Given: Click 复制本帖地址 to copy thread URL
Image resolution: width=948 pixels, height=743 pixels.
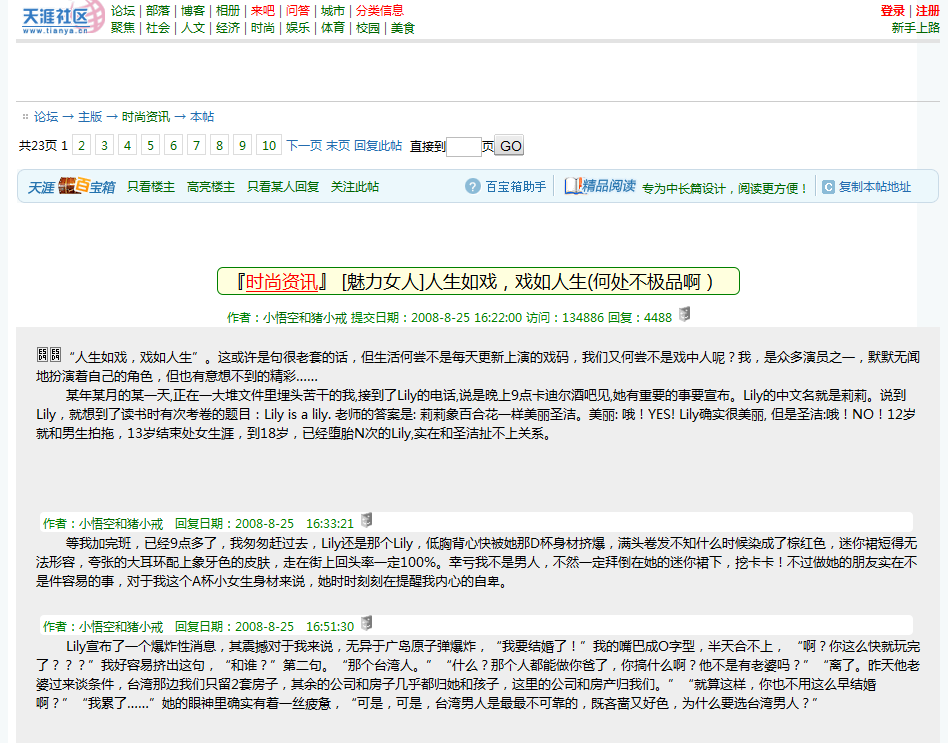Looking at the screenshot, I should click(x=875, y=187).
